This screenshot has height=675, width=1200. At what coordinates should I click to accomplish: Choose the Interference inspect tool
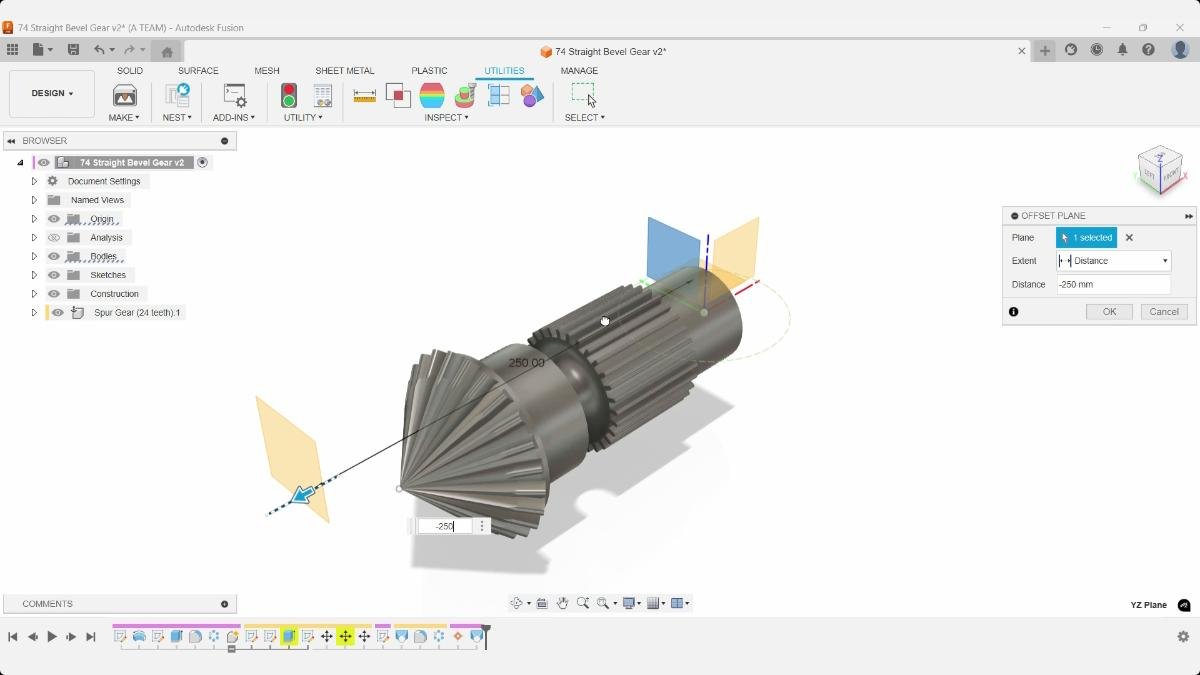click(x=398, y=95)
